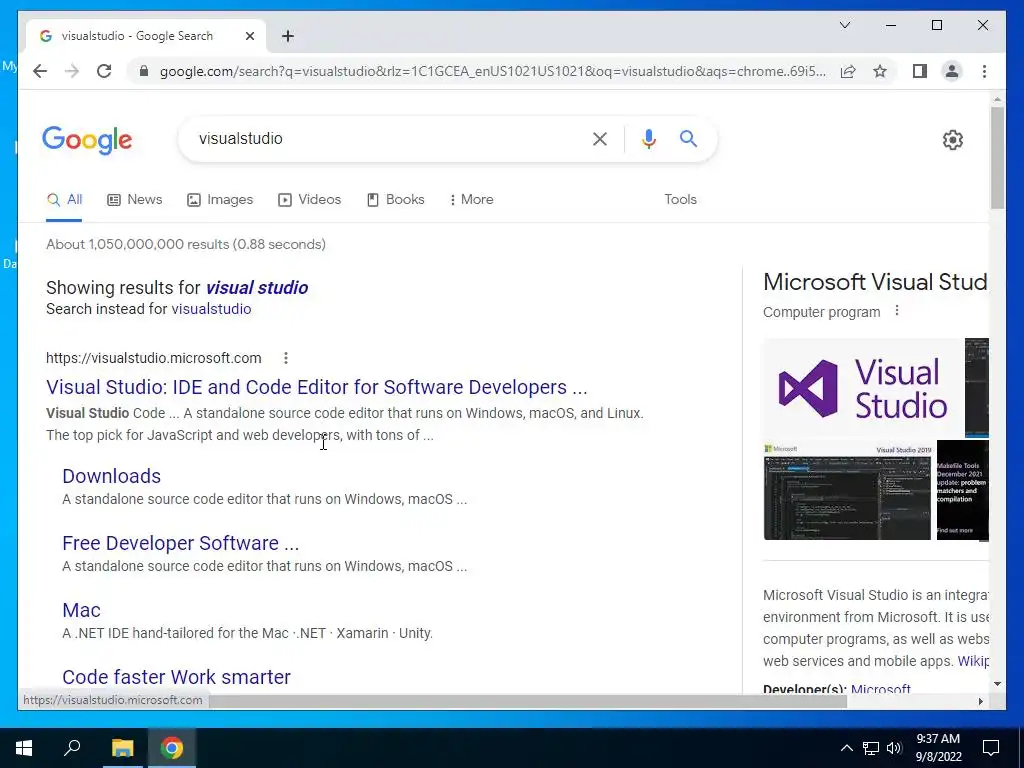Select the All results tab

point(64,200)
